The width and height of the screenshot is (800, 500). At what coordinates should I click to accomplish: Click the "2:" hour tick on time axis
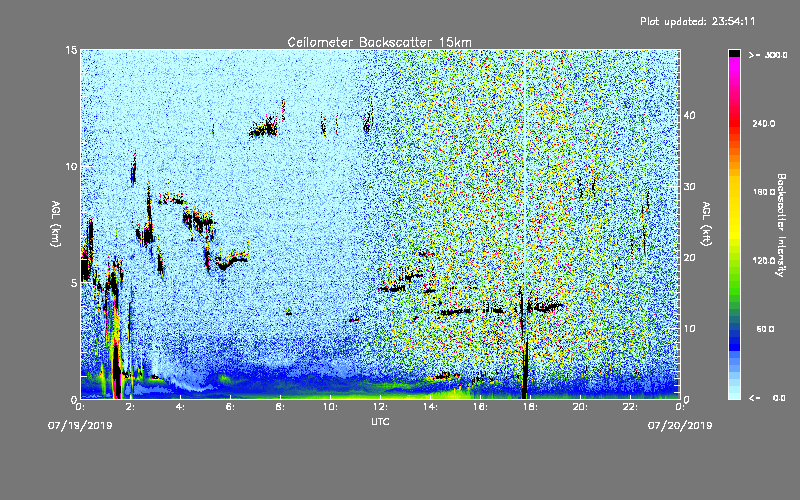point(130,407)
